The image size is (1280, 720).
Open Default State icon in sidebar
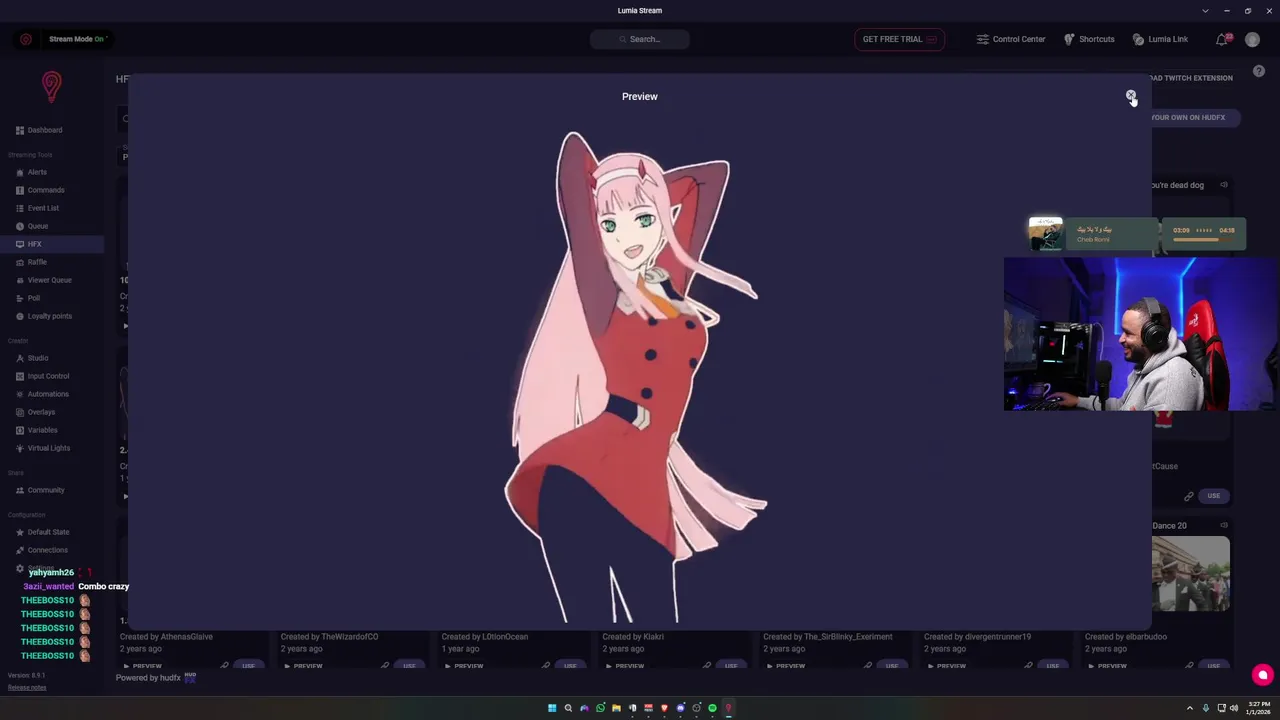[20, 532]
